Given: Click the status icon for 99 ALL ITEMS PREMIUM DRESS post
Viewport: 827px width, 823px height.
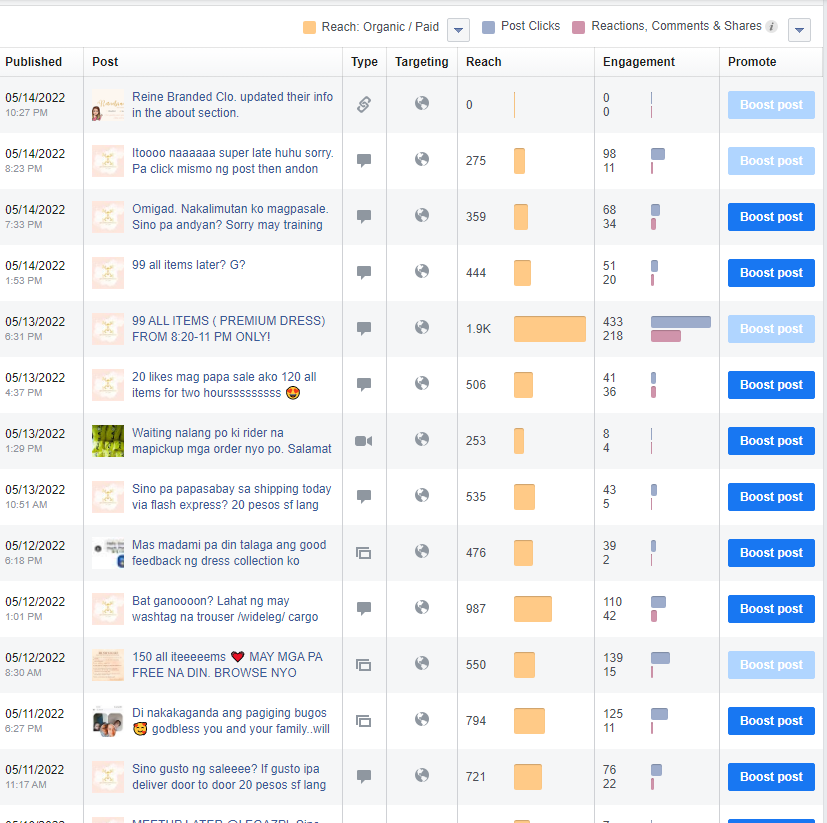Looking at the screenshot, I should pyautogui.click(x=364, y=328).
